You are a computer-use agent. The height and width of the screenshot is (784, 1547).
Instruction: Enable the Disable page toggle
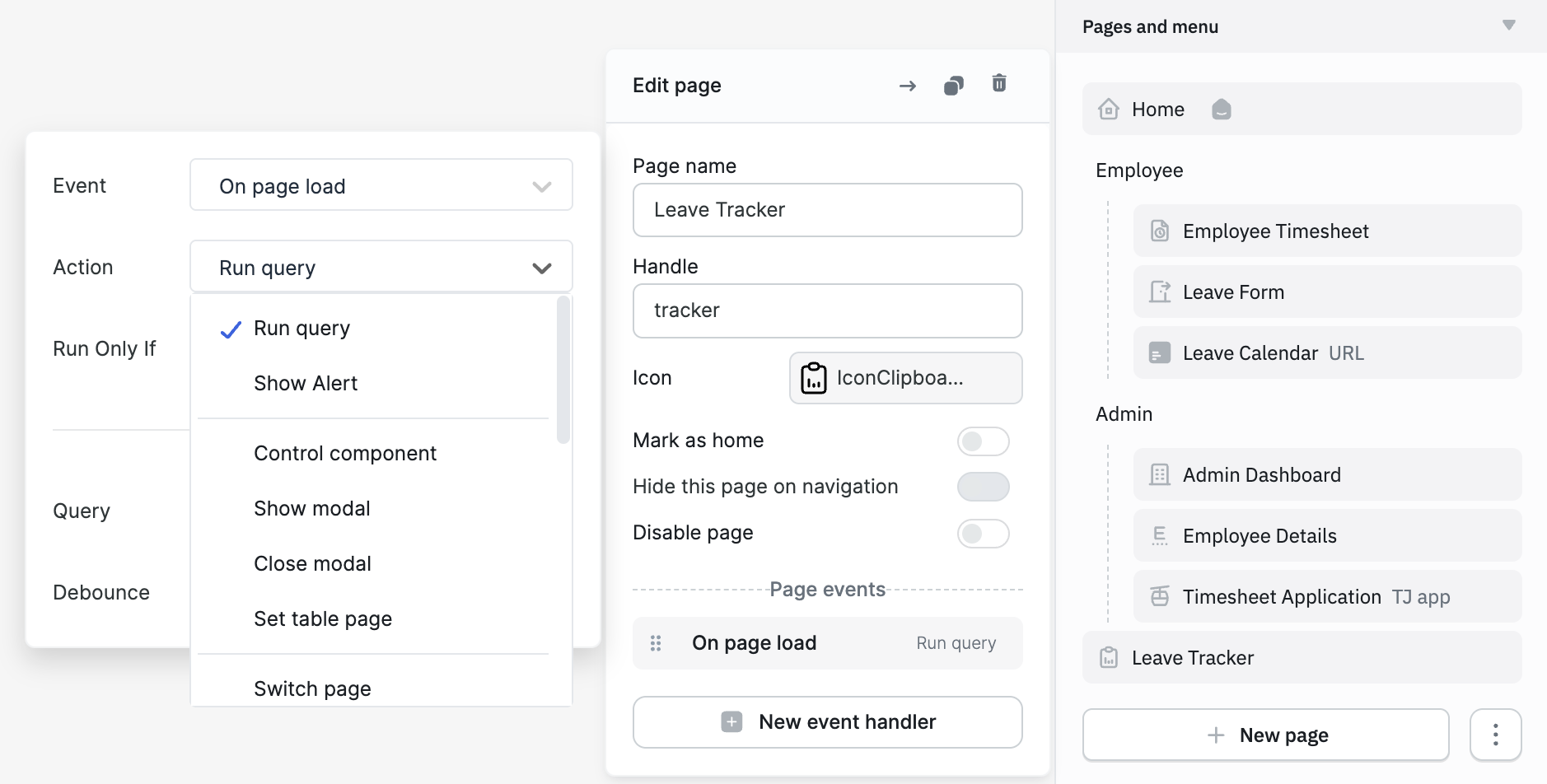[984, 534]
